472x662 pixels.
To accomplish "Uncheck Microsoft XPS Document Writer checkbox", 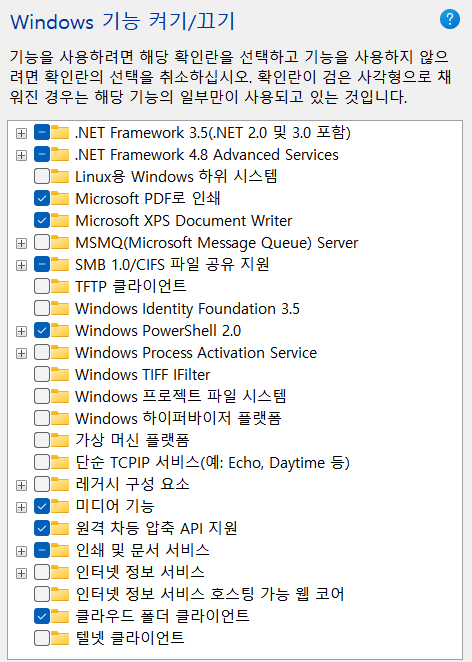I will pos(42,220).
